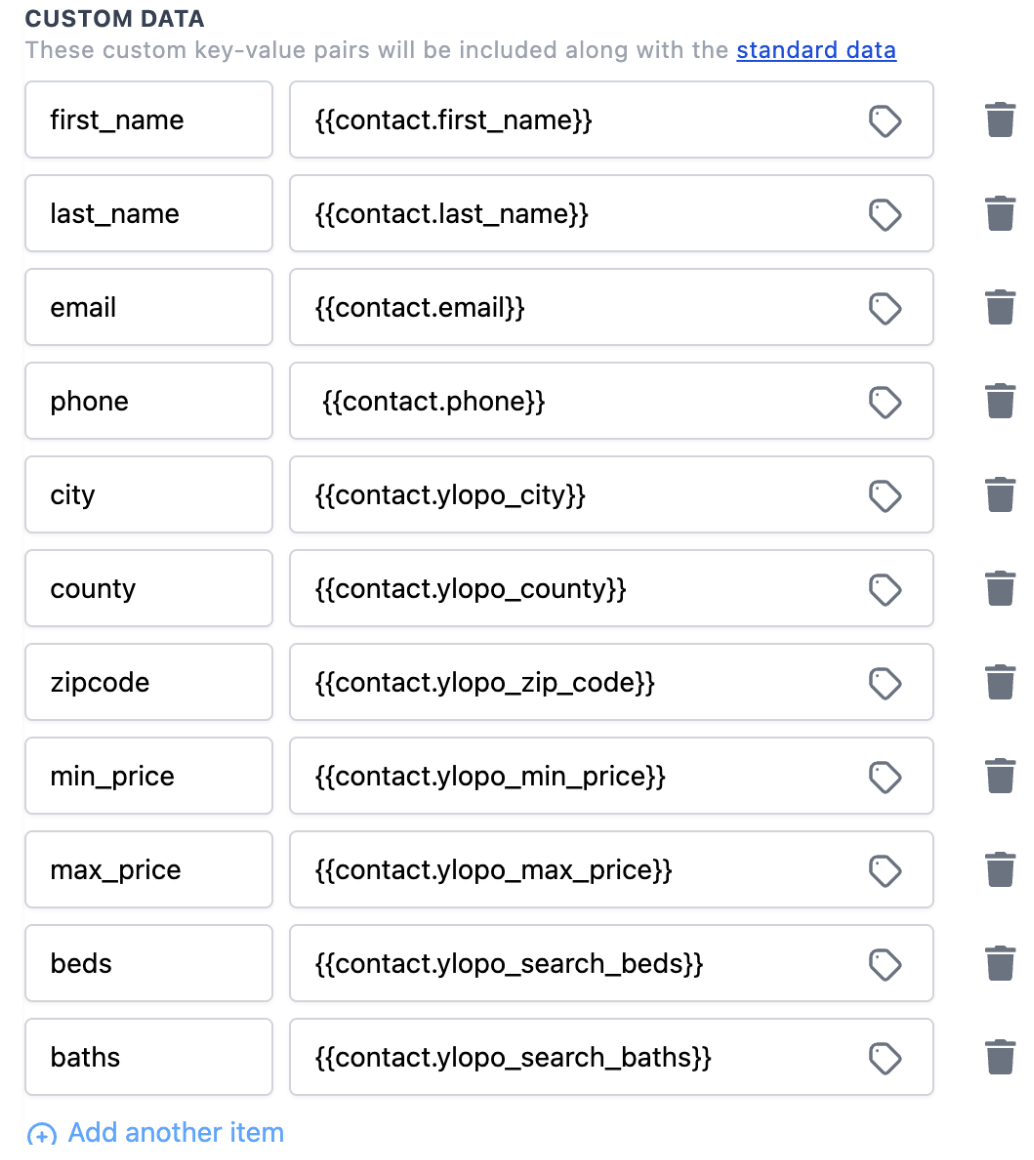Delete the email custom data row

(x=1000, y=308)
